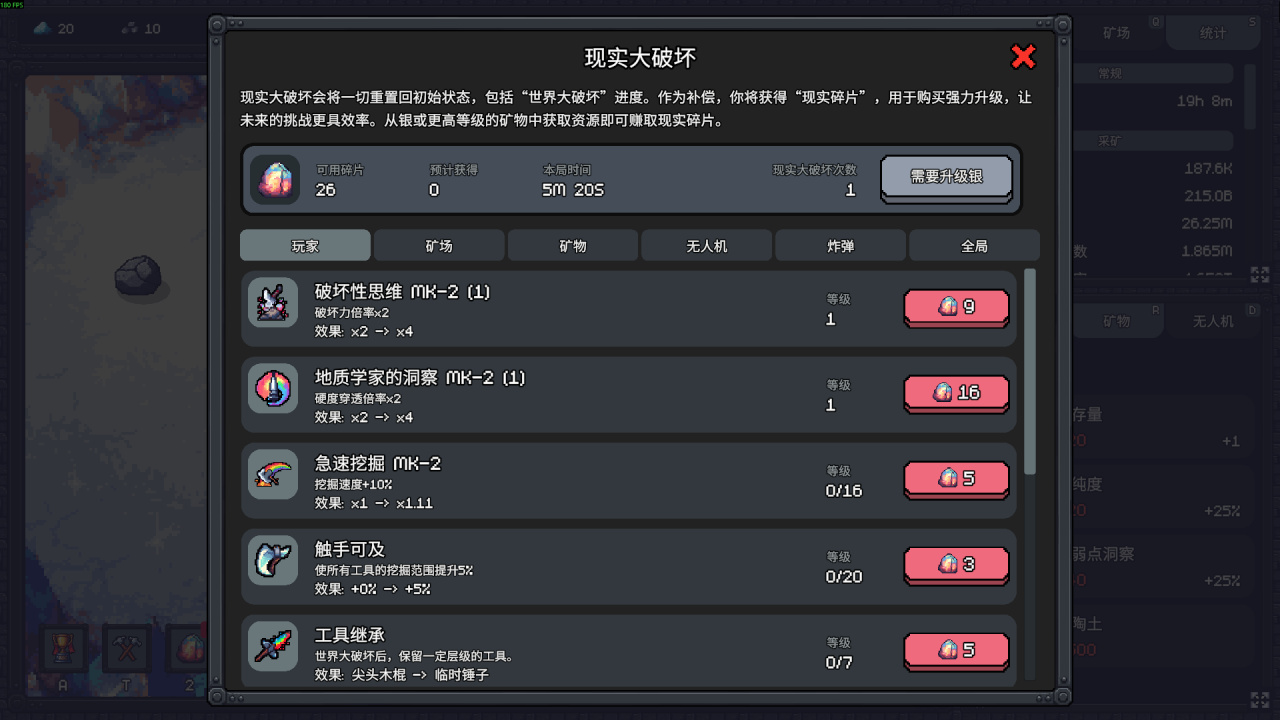Open the 矿物 upgrade tab
Viewport: 1280px width, 720px height.
[573, 246]
